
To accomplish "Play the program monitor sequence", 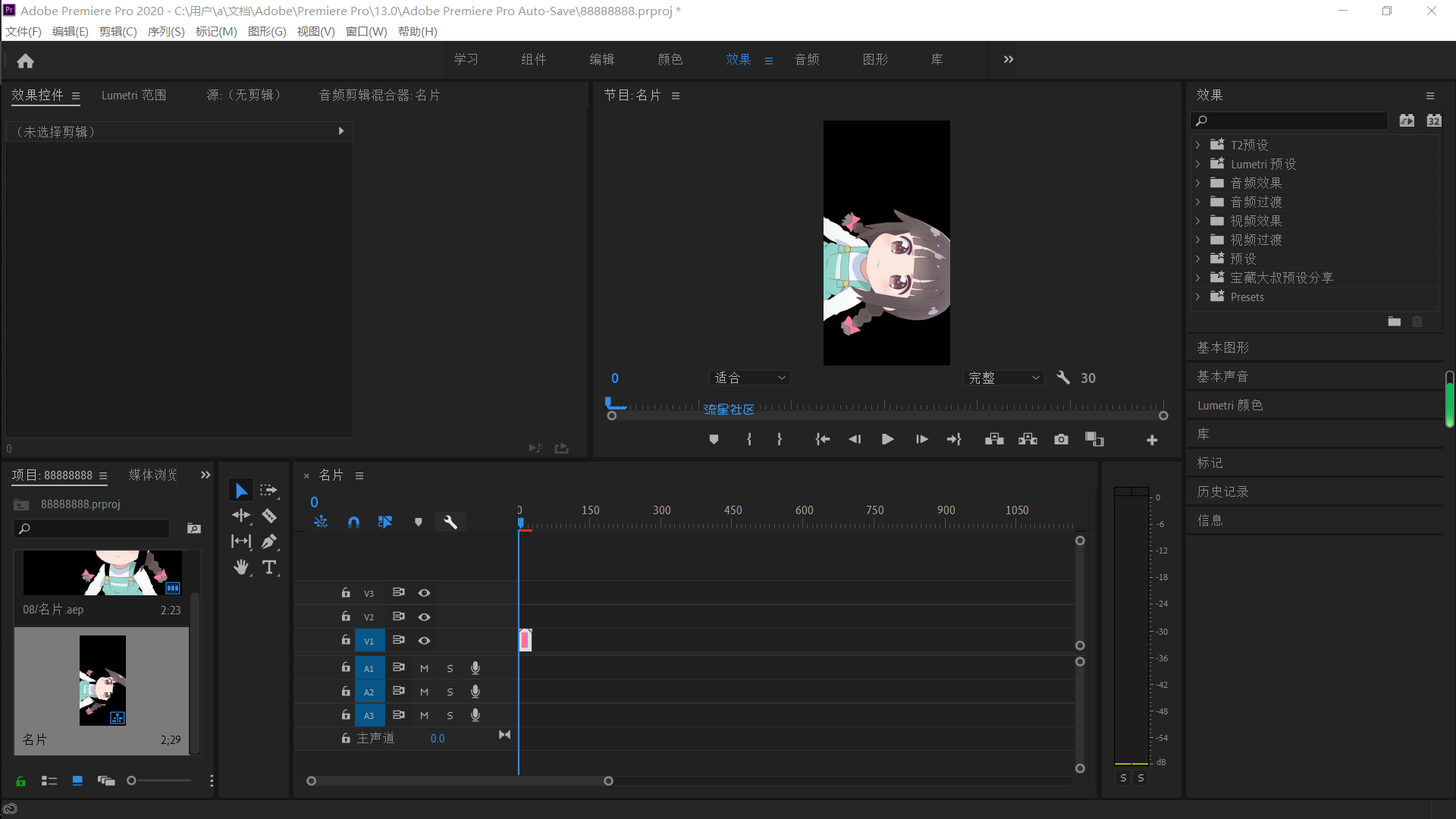I will (887, 440).
